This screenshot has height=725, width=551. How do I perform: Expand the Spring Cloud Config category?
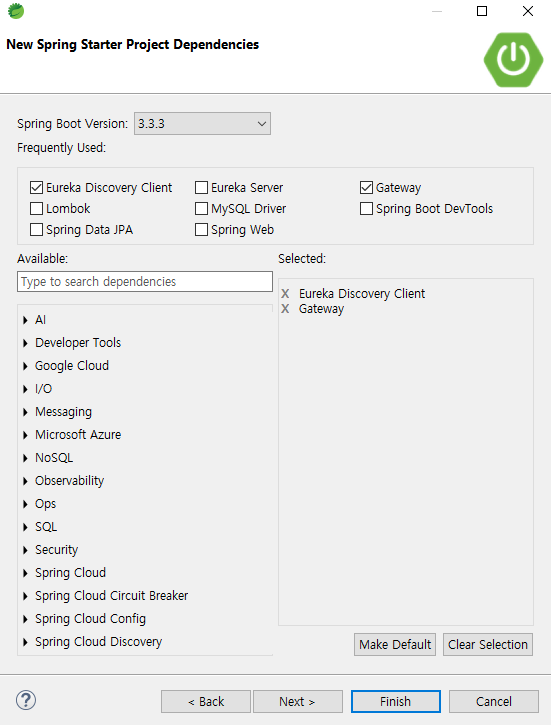[x=25, y=619]
